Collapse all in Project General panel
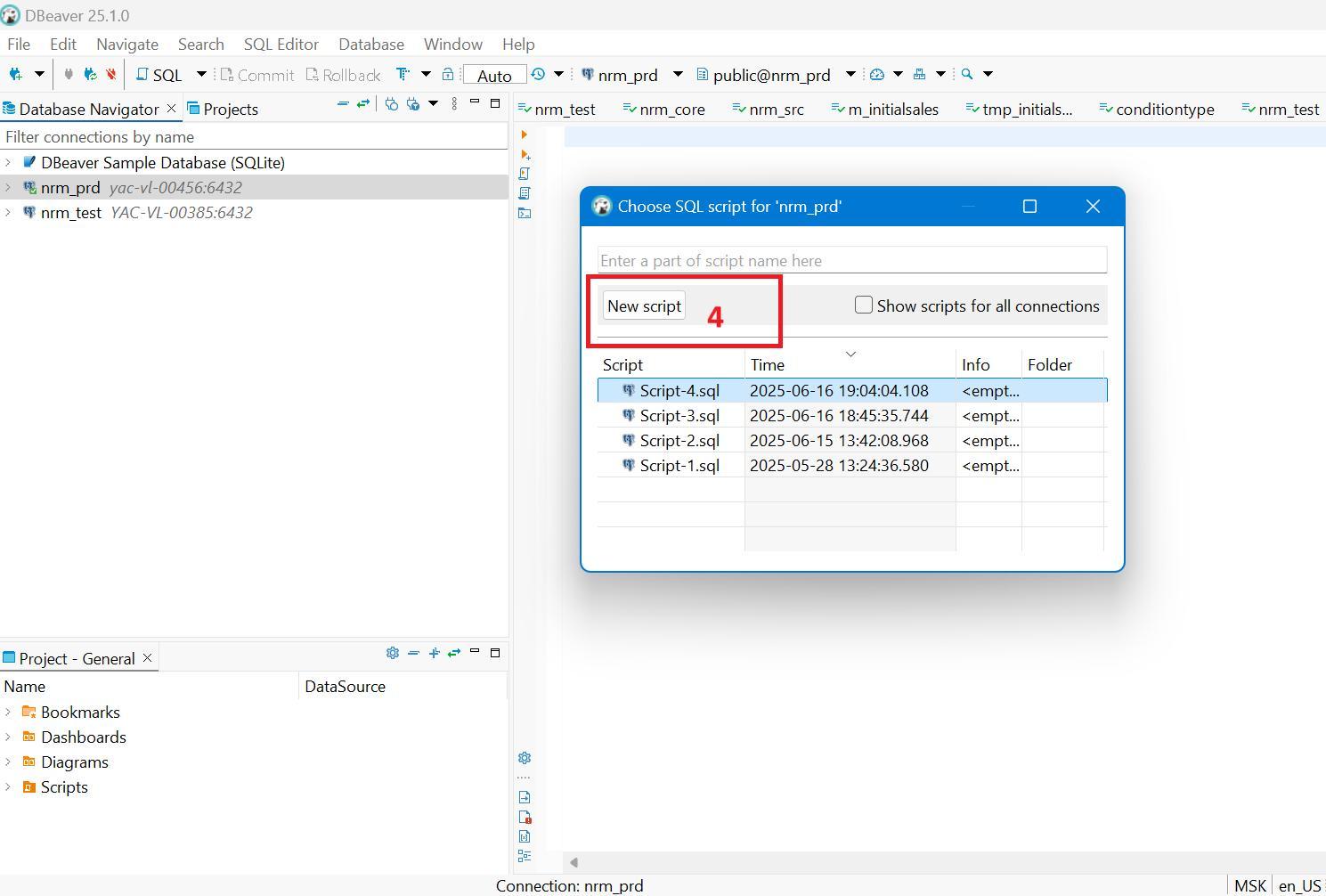Screen dimensions: 1326x896 pyautogui.click(x=413, y=653)
